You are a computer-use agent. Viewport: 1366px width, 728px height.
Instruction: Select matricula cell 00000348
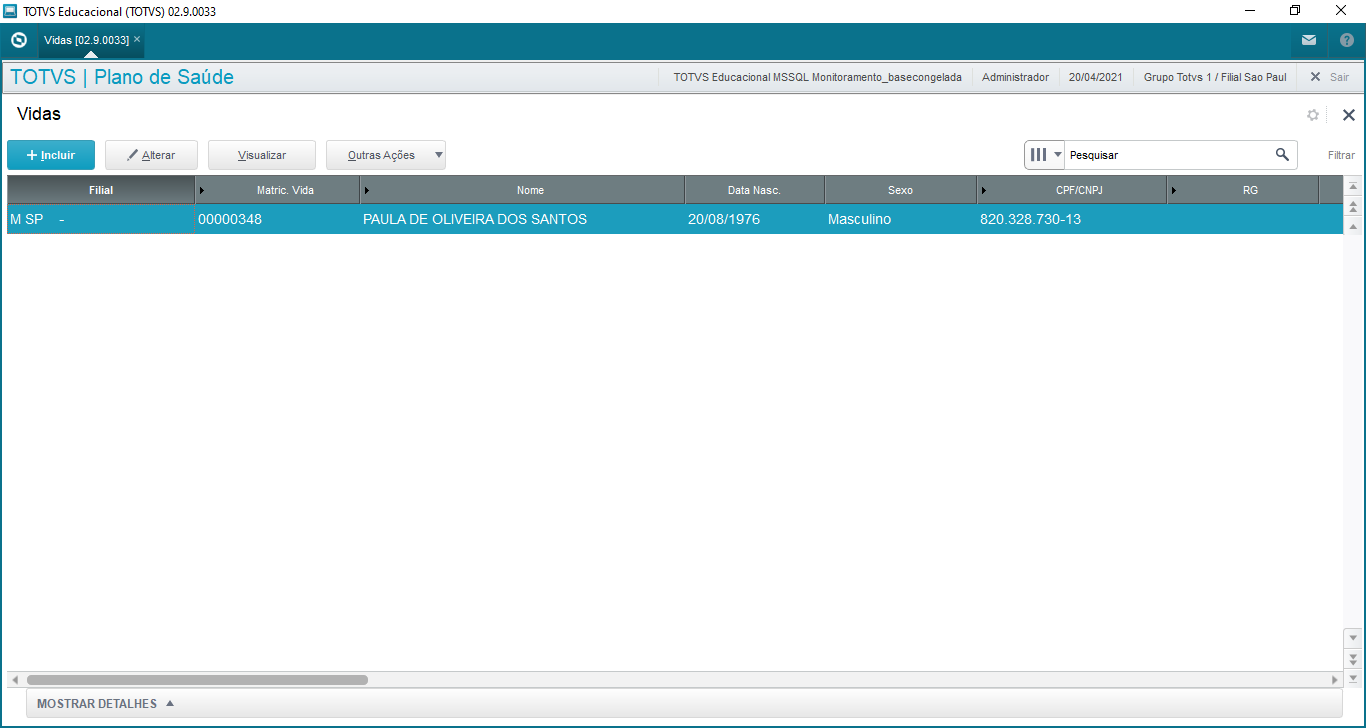click(x=277, y=219)
